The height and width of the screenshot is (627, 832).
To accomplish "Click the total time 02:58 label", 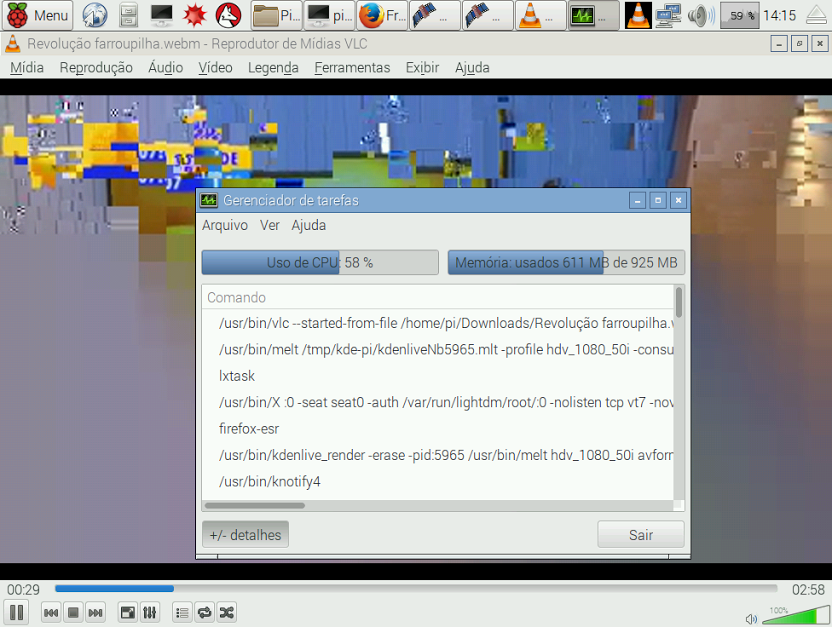I will (x=808, y=589).
